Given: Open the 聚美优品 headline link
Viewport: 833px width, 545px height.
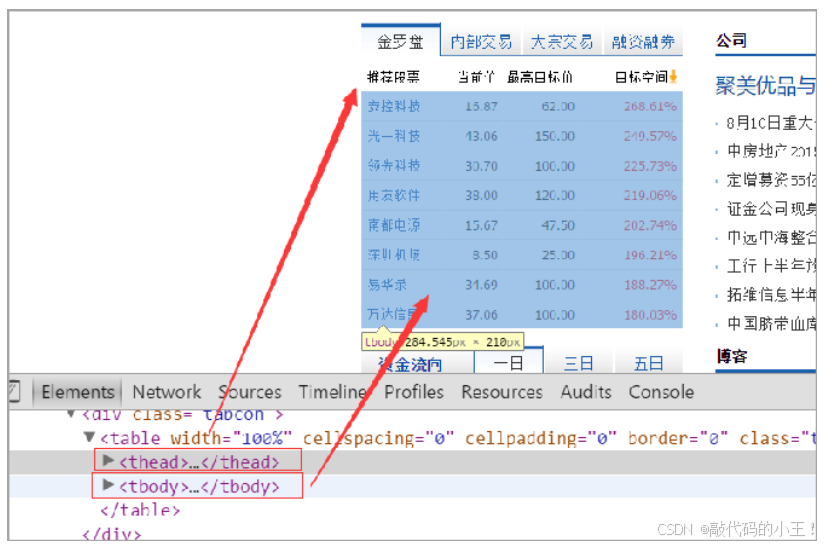Looking at the screenshot, I should click(766, 85).
